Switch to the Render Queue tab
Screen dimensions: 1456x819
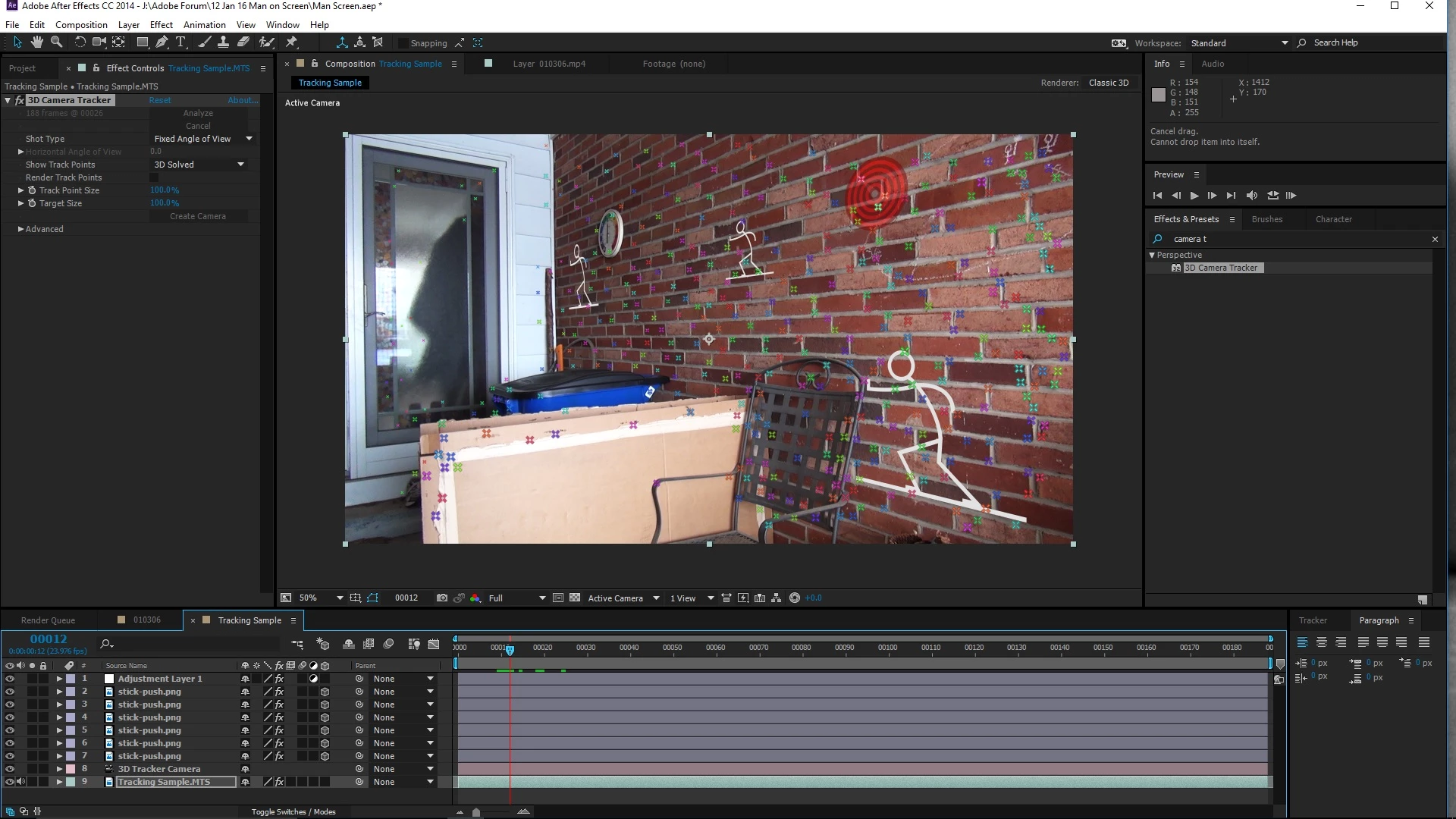click(x=48, y=620)
